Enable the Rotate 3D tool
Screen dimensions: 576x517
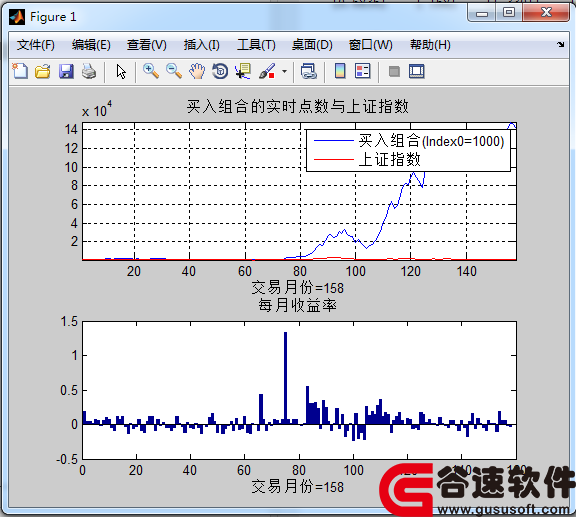(220, 71)
